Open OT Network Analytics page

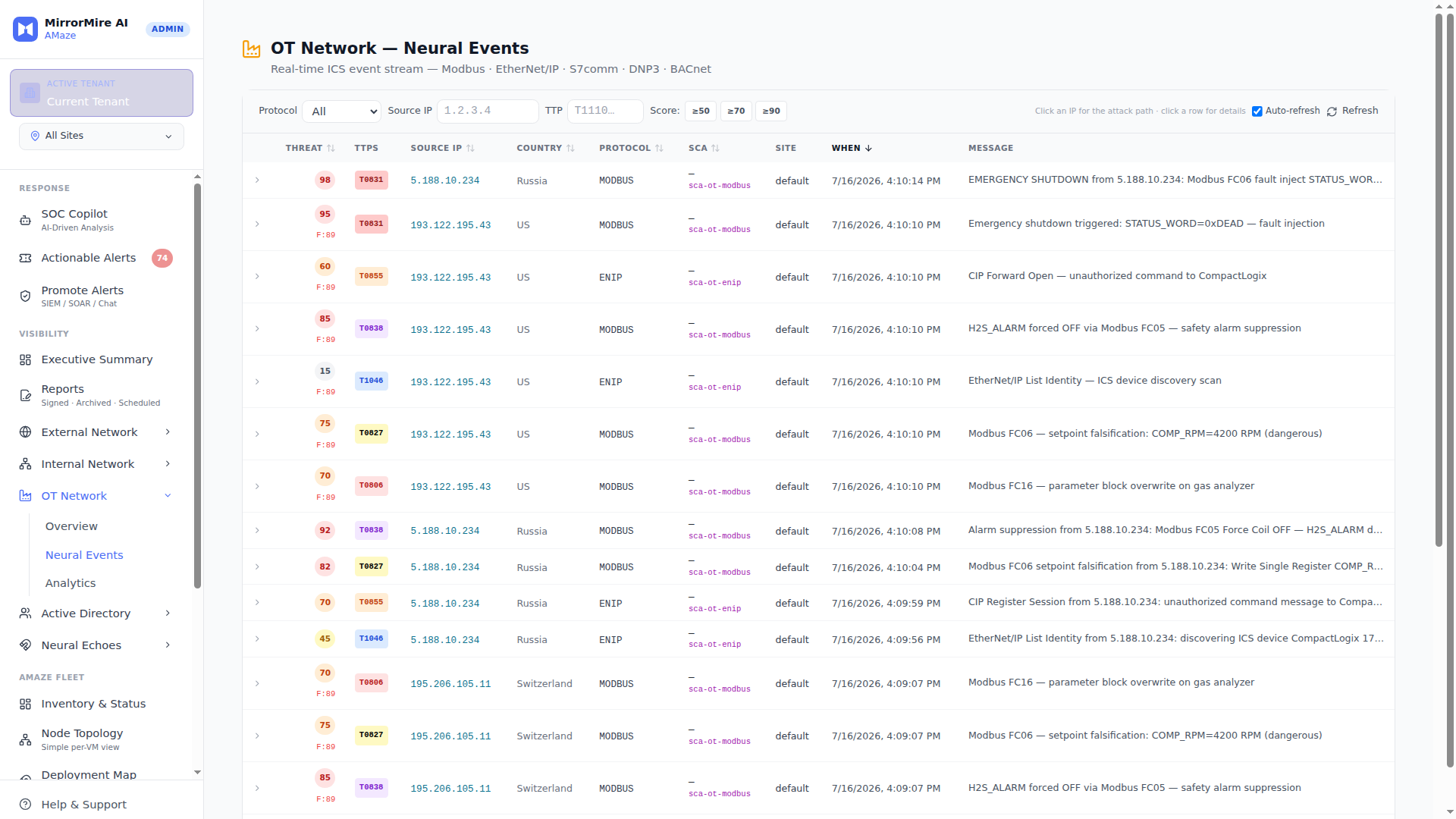pos(71,583)
